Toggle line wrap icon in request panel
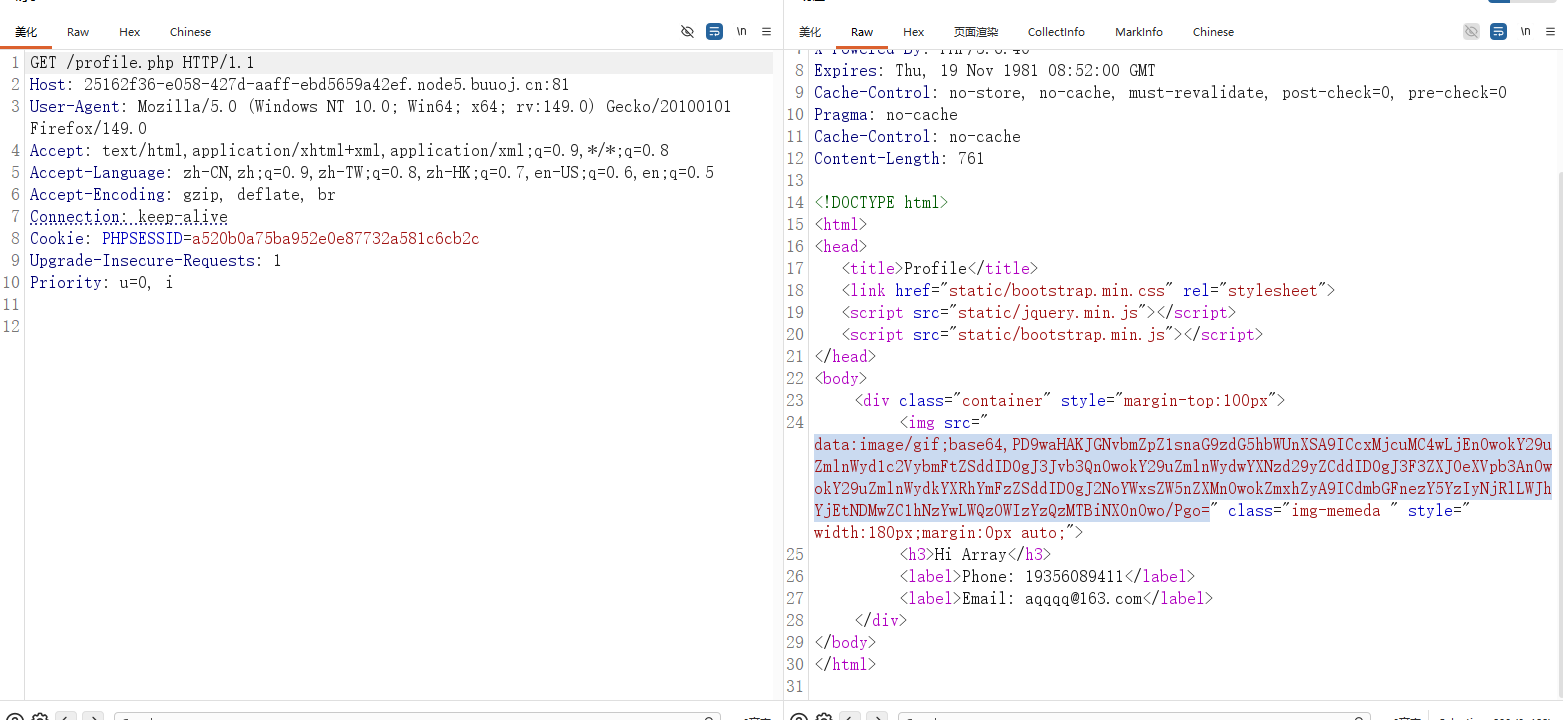Screen dimensions: 1563x720 [714, 32]
